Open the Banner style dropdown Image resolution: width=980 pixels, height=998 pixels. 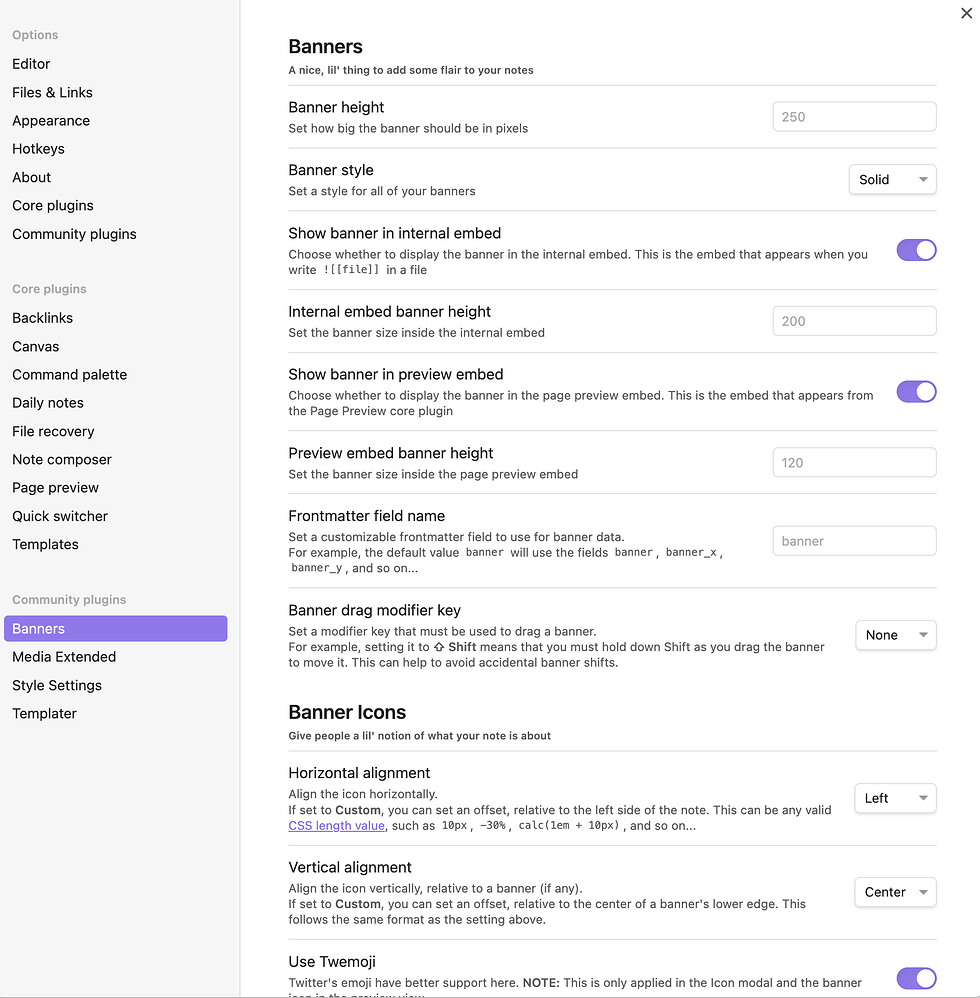(891, 179)
